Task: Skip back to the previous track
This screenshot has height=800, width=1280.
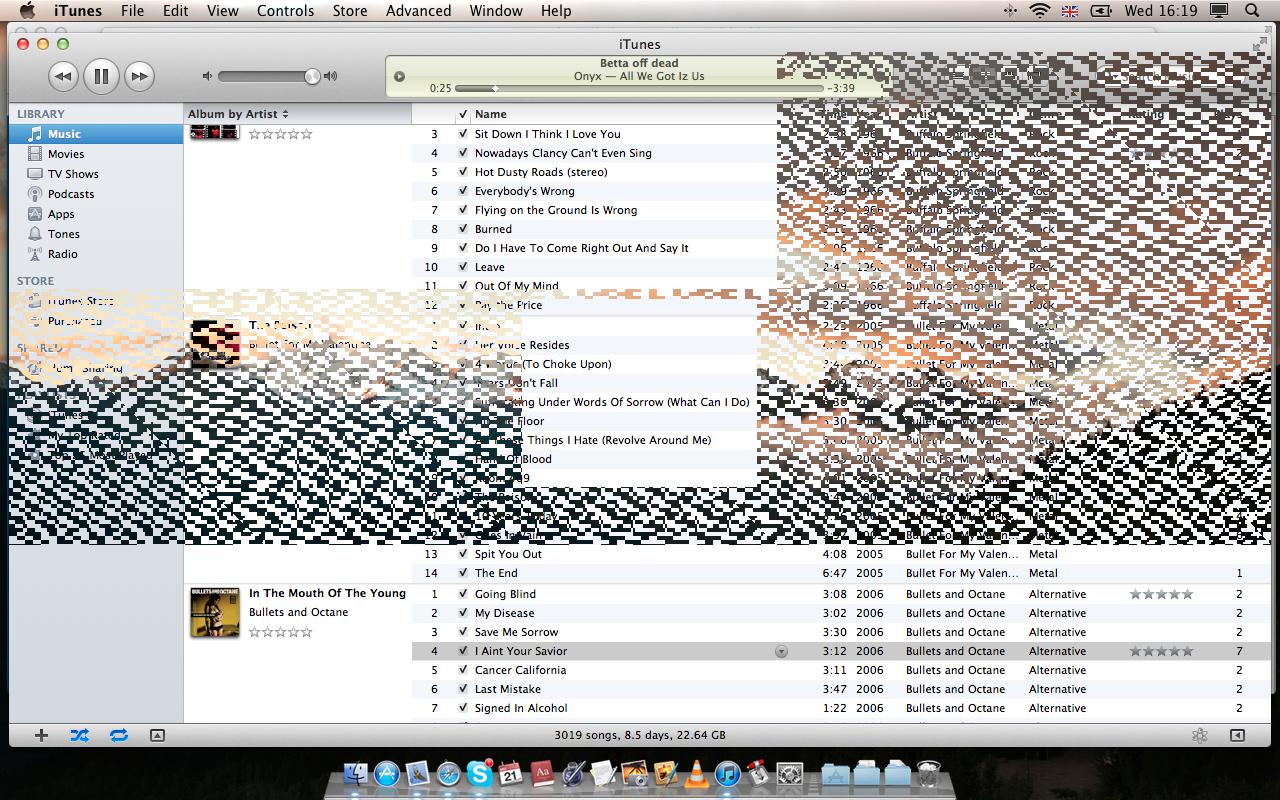Action: click(63, 76)
